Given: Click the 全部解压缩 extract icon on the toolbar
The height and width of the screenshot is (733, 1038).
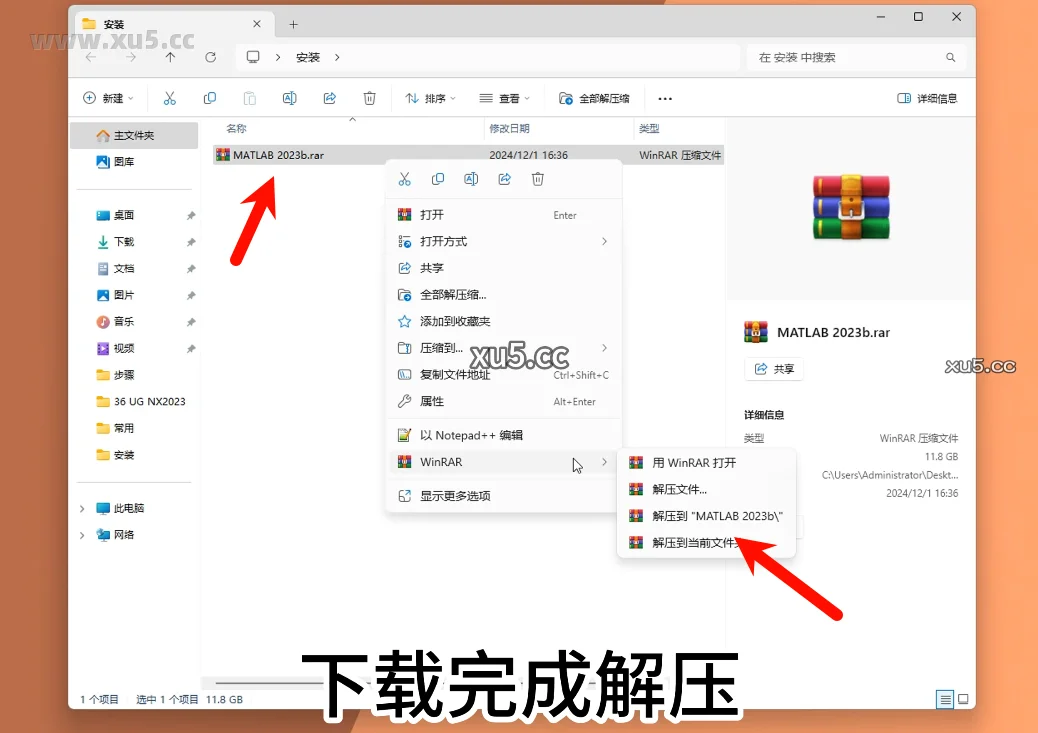Looking at the screenshot, I should (x=566, y=98).
